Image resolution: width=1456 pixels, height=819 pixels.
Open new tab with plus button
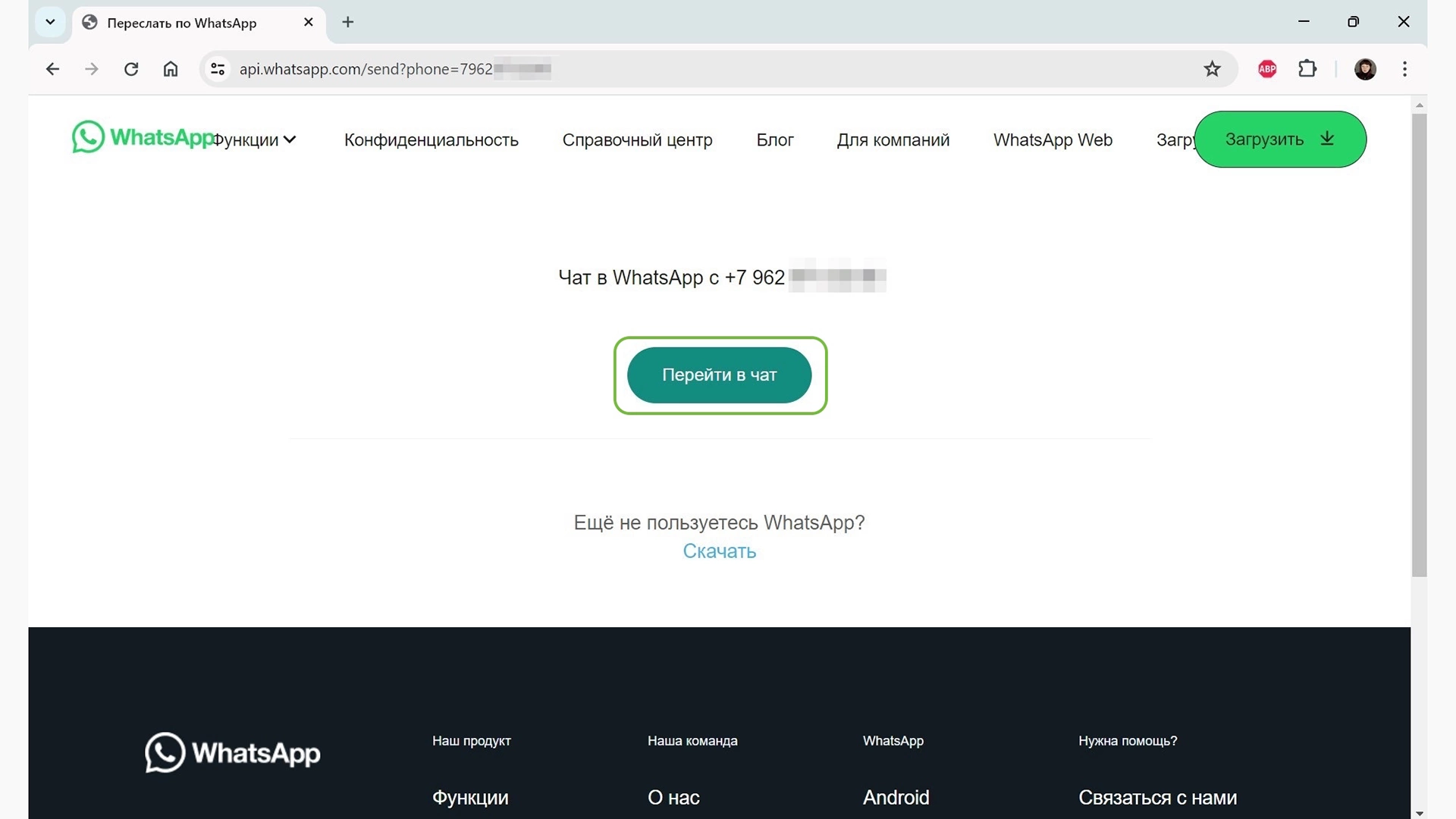(346, 22)
